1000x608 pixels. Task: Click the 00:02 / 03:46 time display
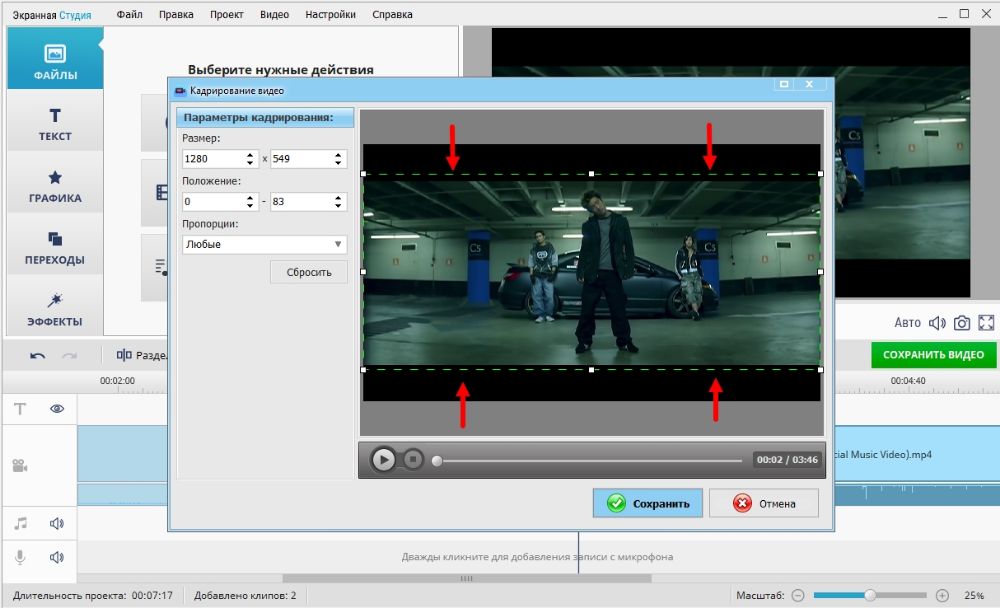tap(787, 459)
